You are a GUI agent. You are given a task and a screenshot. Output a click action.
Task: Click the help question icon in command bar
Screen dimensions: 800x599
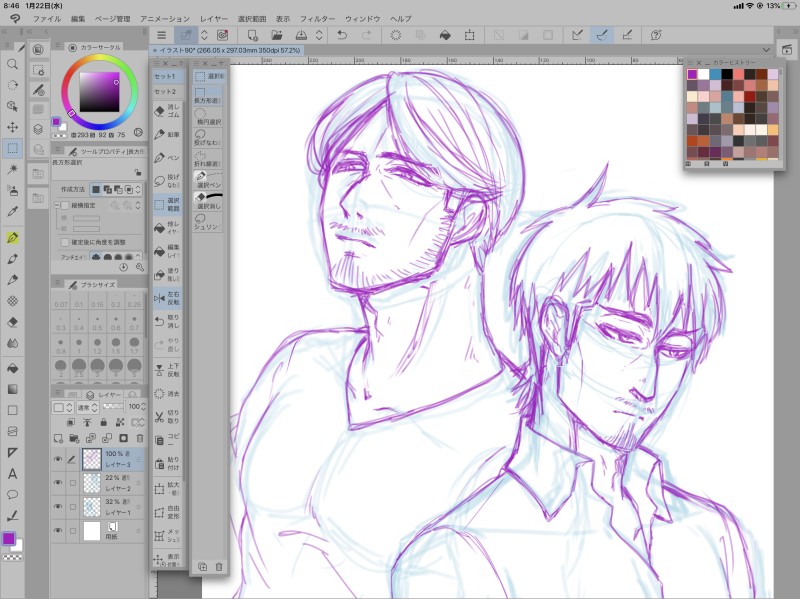coord(656,35)
